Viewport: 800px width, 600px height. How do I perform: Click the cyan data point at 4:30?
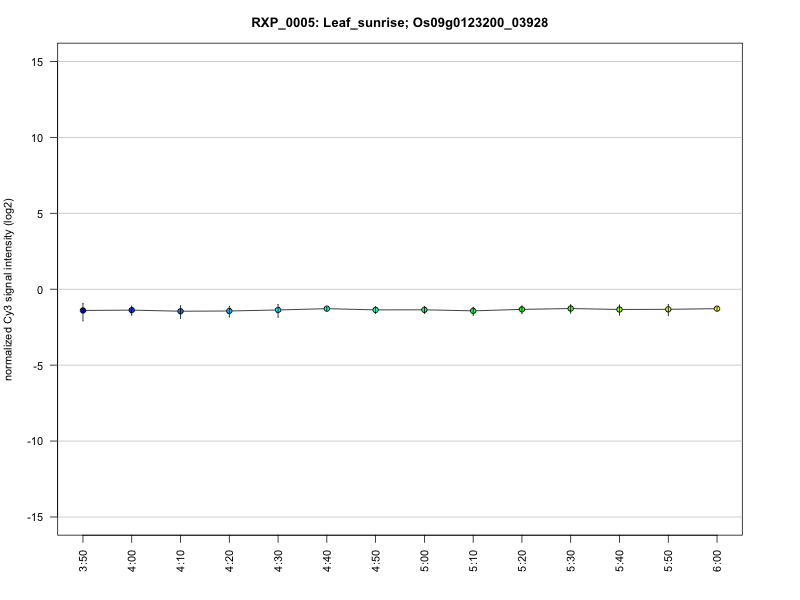point(278,310)
